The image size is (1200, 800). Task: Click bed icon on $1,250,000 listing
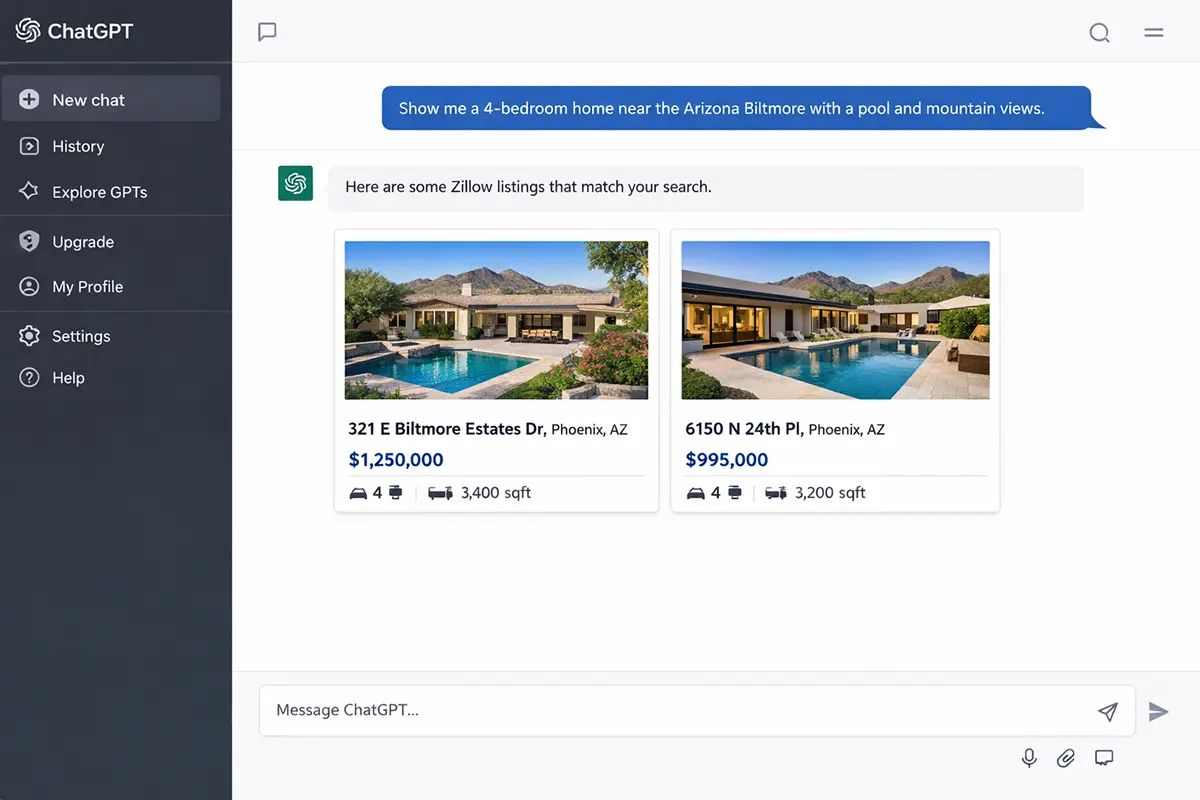tap(358, 493)
